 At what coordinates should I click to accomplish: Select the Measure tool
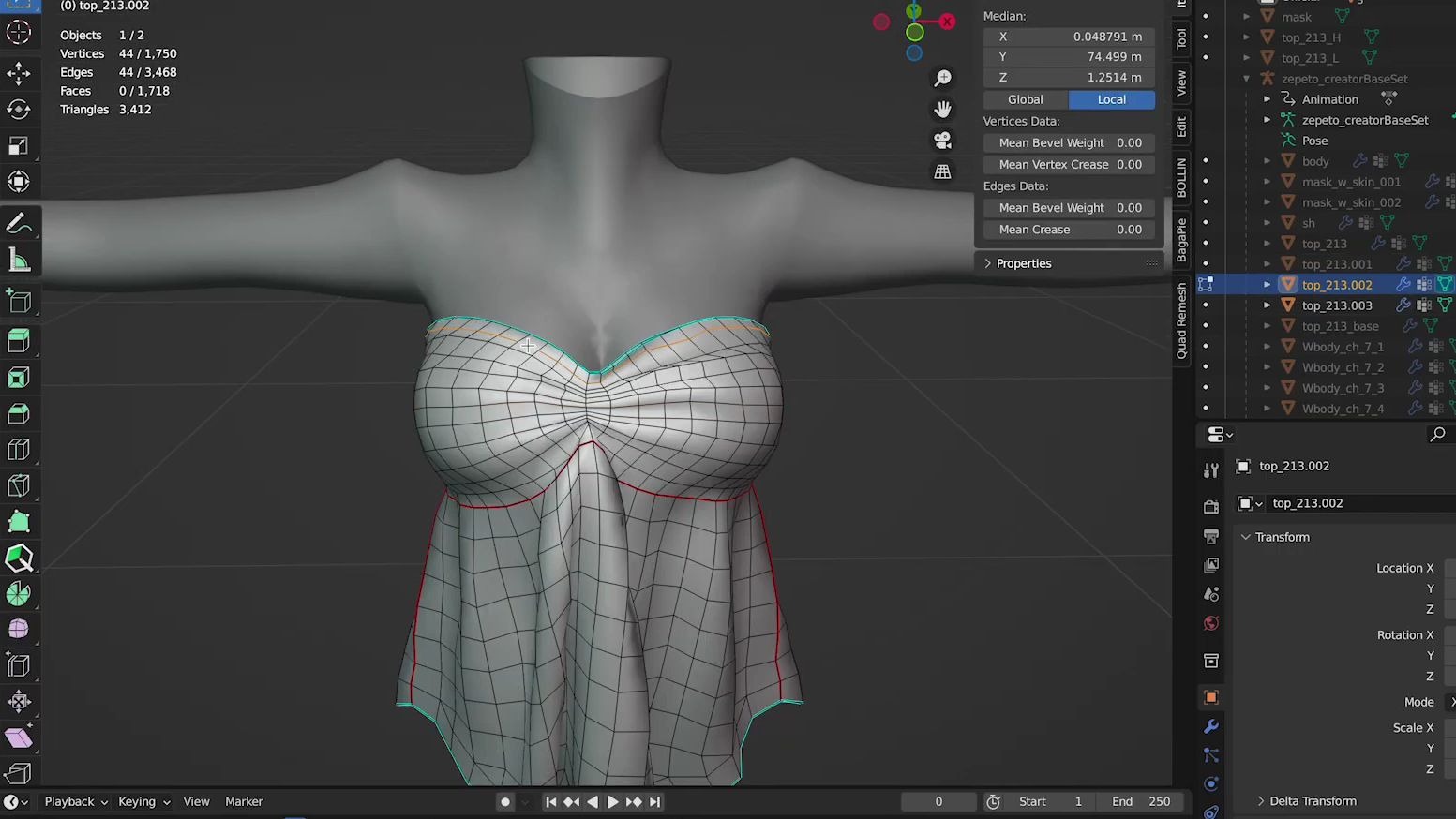[x=19, y=259]
